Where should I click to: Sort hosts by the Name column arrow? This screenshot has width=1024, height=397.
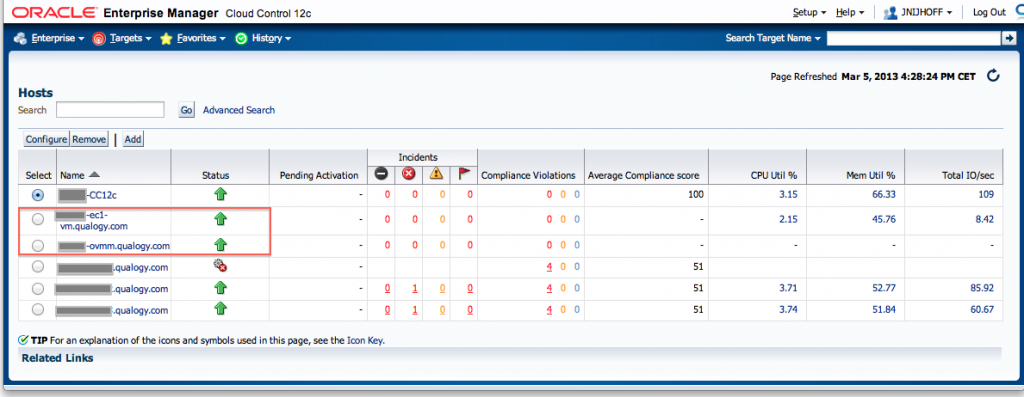tap(94, 175)
